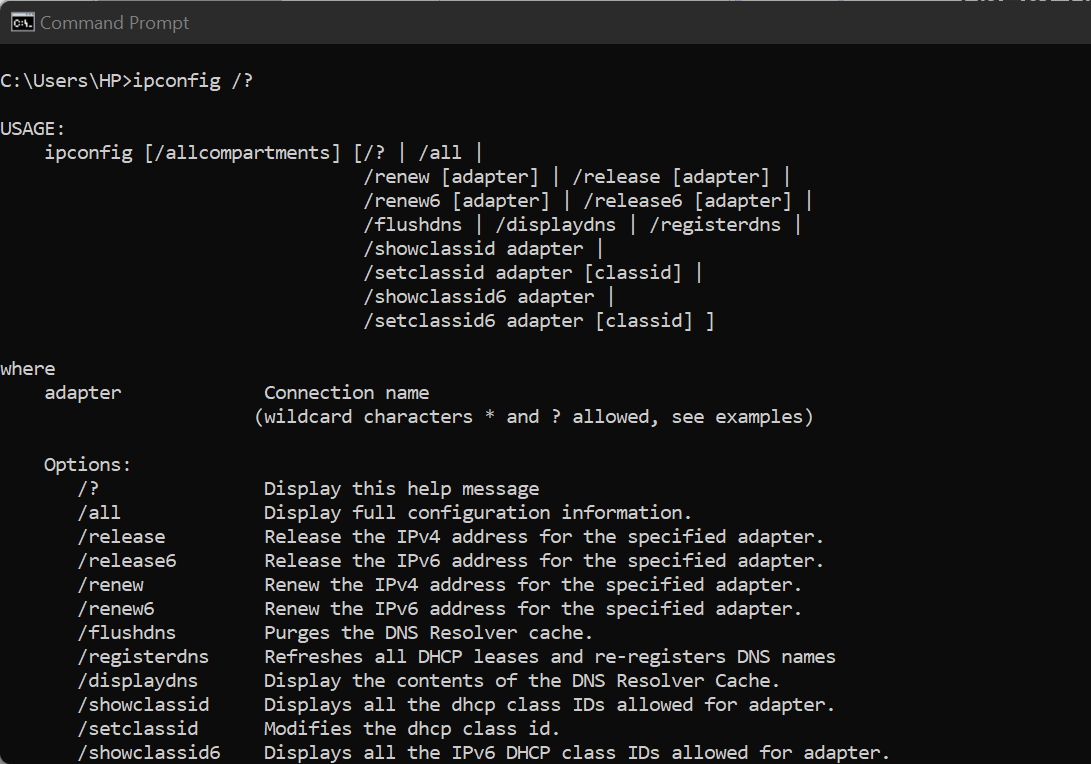Viewport: 1091px width, 764px height.
Task: Click the wildcard characters note line
Action: coord(533,417)
